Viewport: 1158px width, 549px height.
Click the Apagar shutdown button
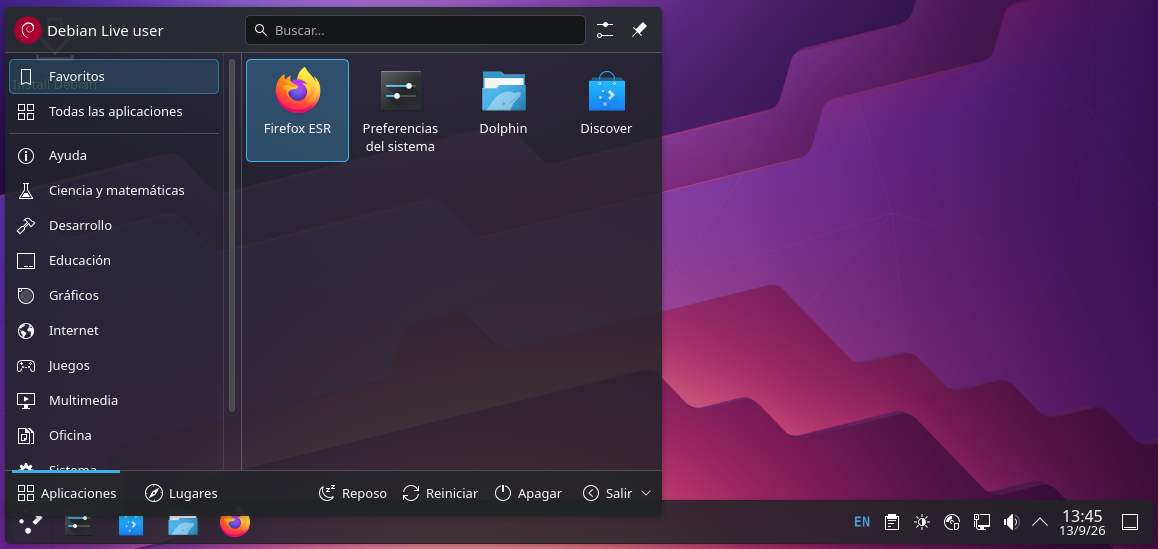point(529,493)
